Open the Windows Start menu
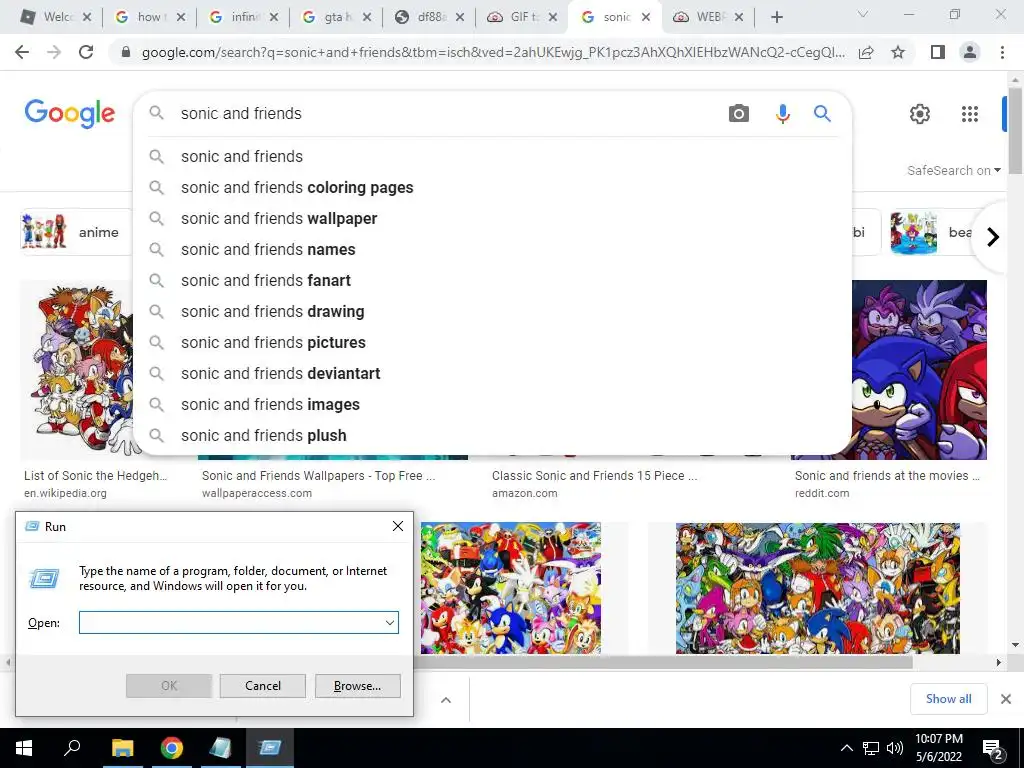This screenshot has width=1024, height=768. tap(24, 748)
